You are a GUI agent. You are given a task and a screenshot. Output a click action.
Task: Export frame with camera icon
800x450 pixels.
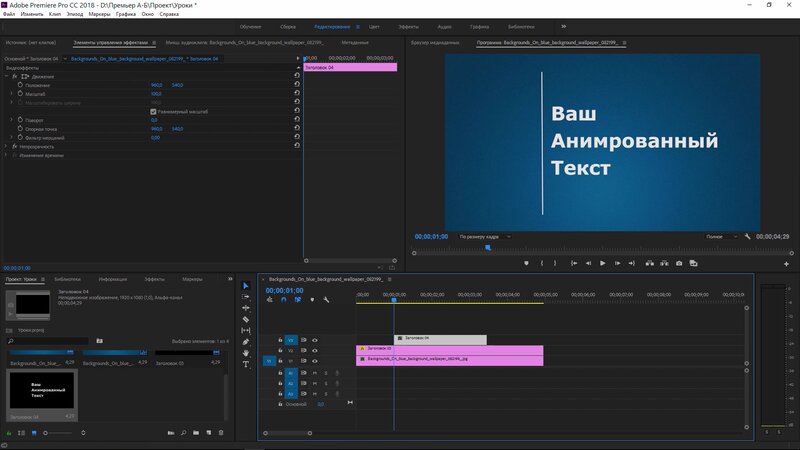679,263
